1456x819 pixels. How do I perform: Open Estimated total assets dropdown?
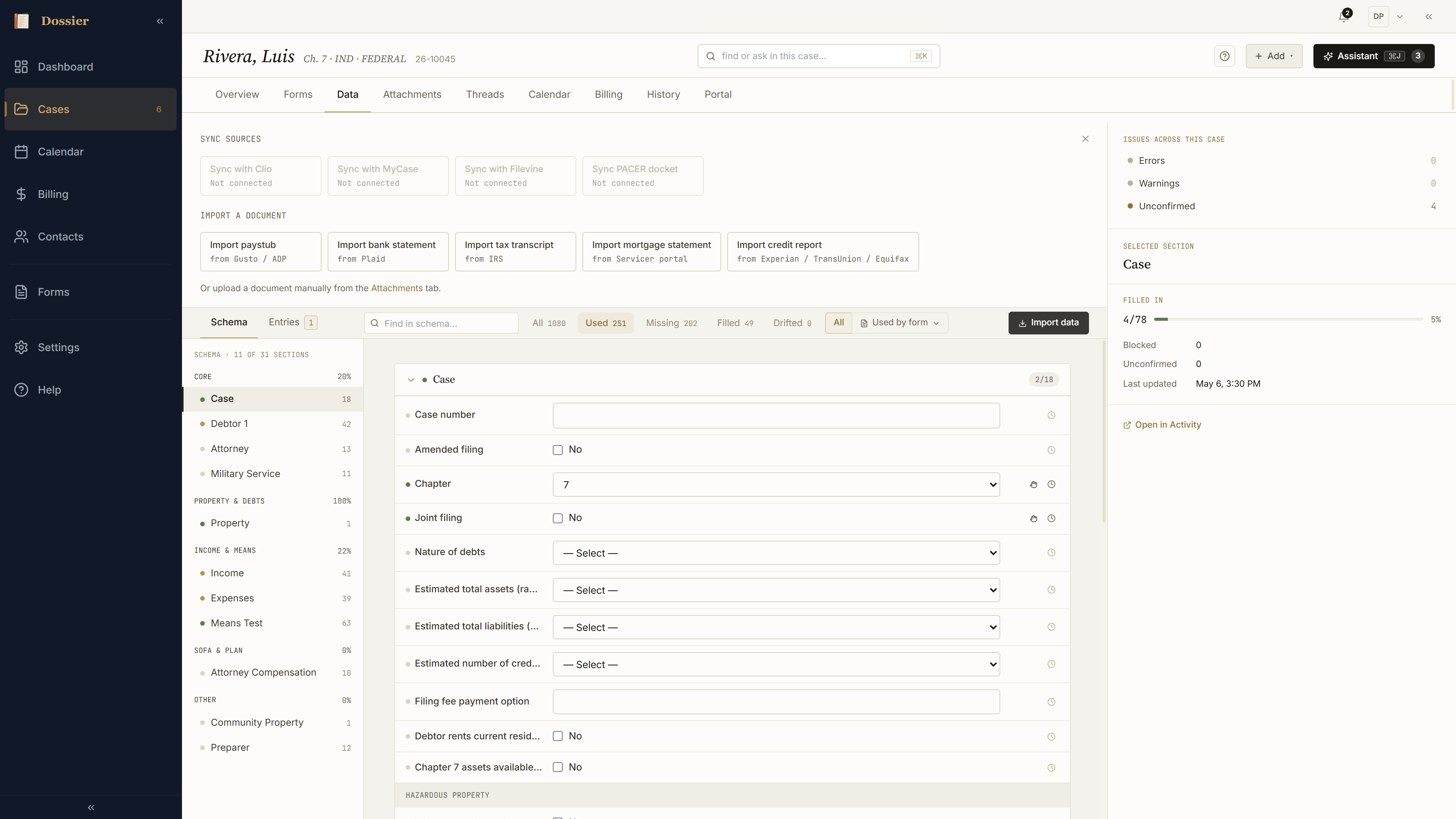776,590
